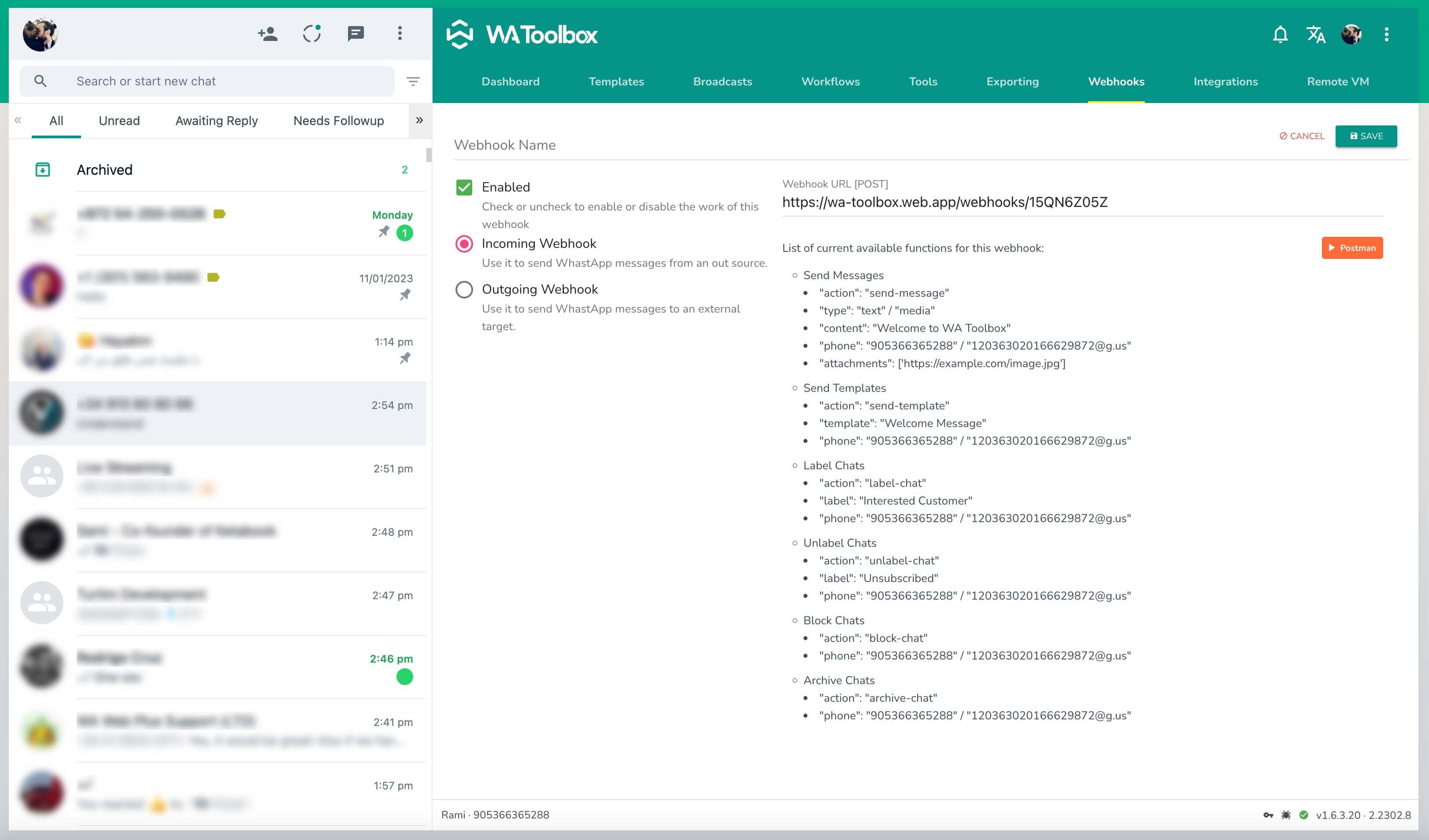Launch the Postman button
This screenshot has height=840, width=1429.
tap(1352, 248)
